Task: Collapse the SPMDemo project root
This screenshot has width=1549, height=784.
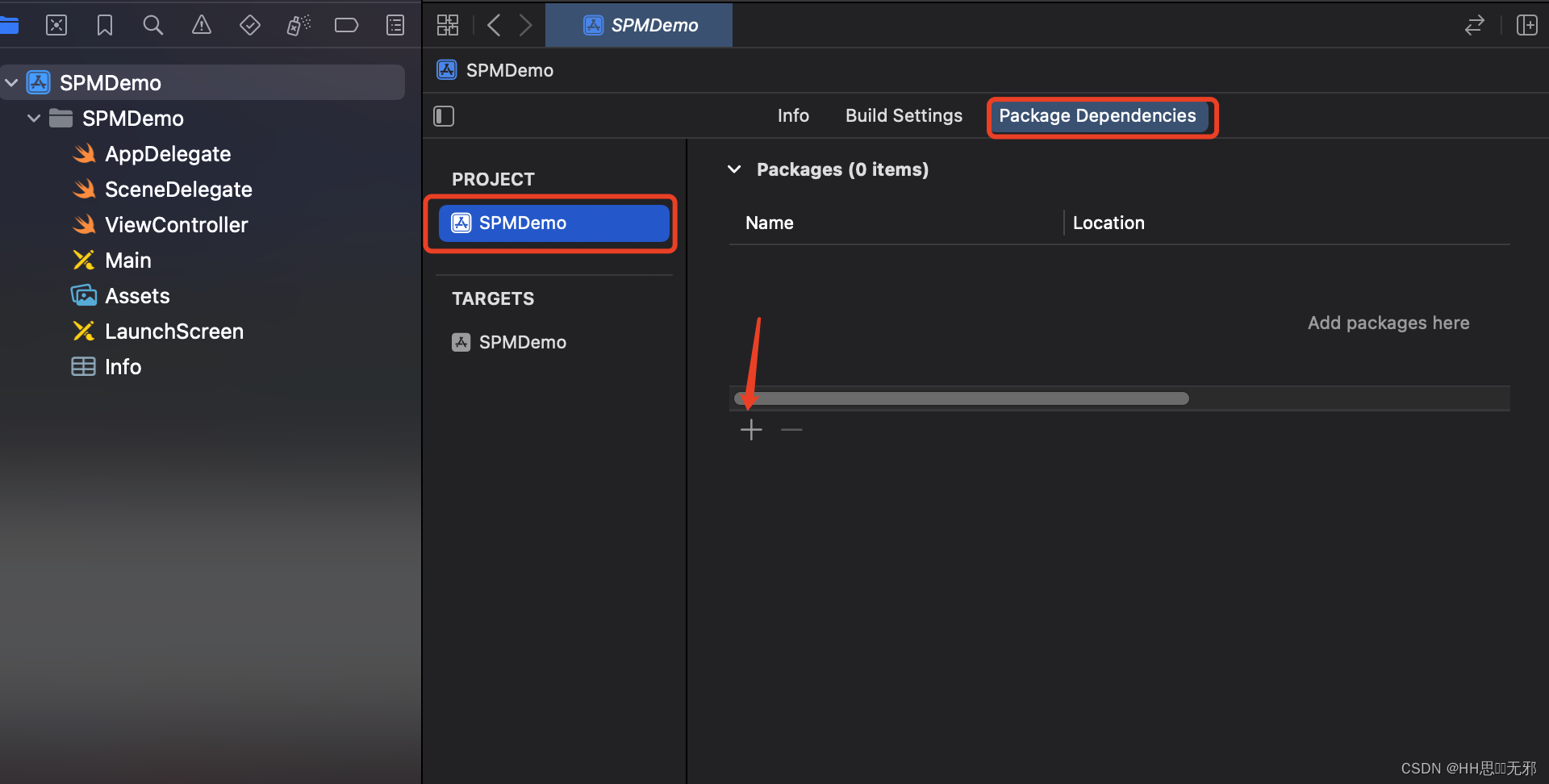Action: click(11, 82)
